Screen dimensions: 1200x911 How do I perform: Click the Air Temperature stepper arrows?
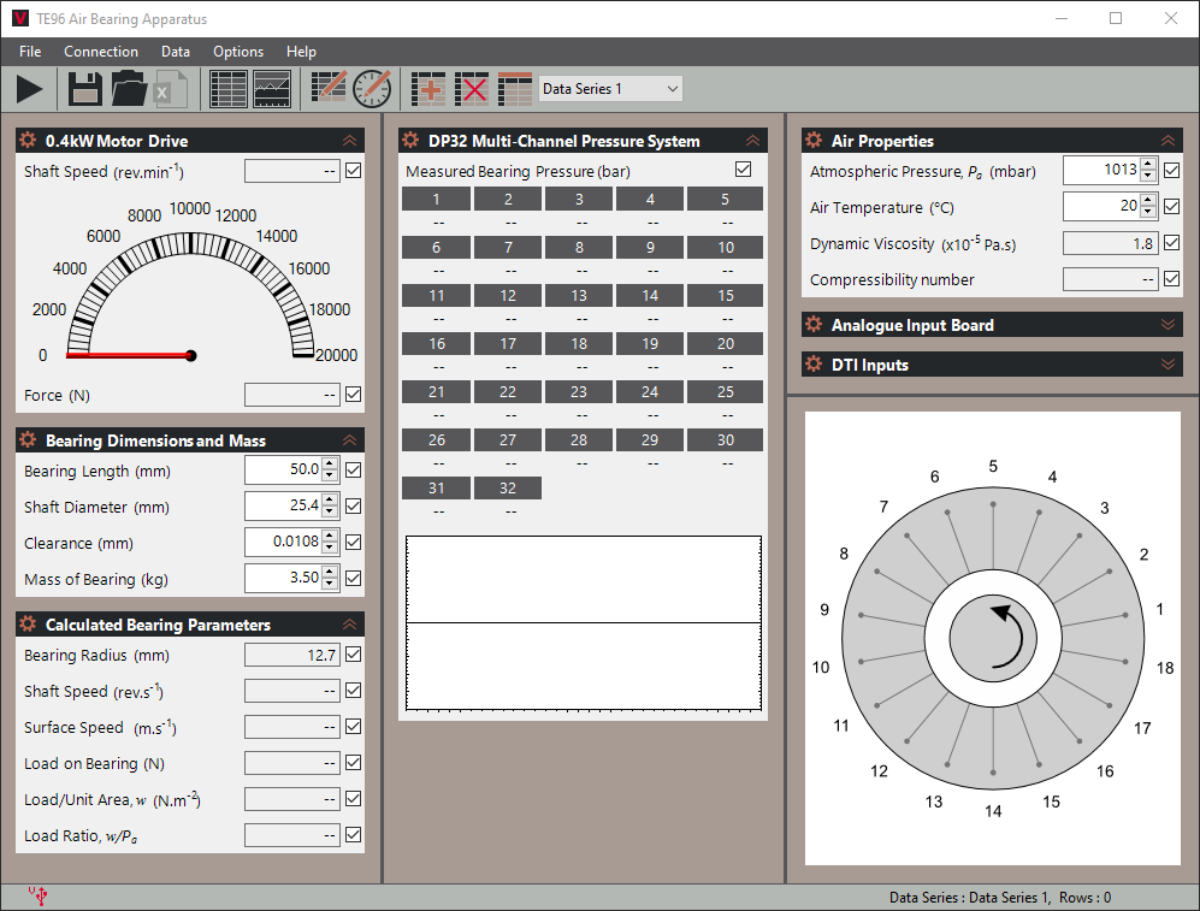pyautogui.click(x=1149, y=207)
